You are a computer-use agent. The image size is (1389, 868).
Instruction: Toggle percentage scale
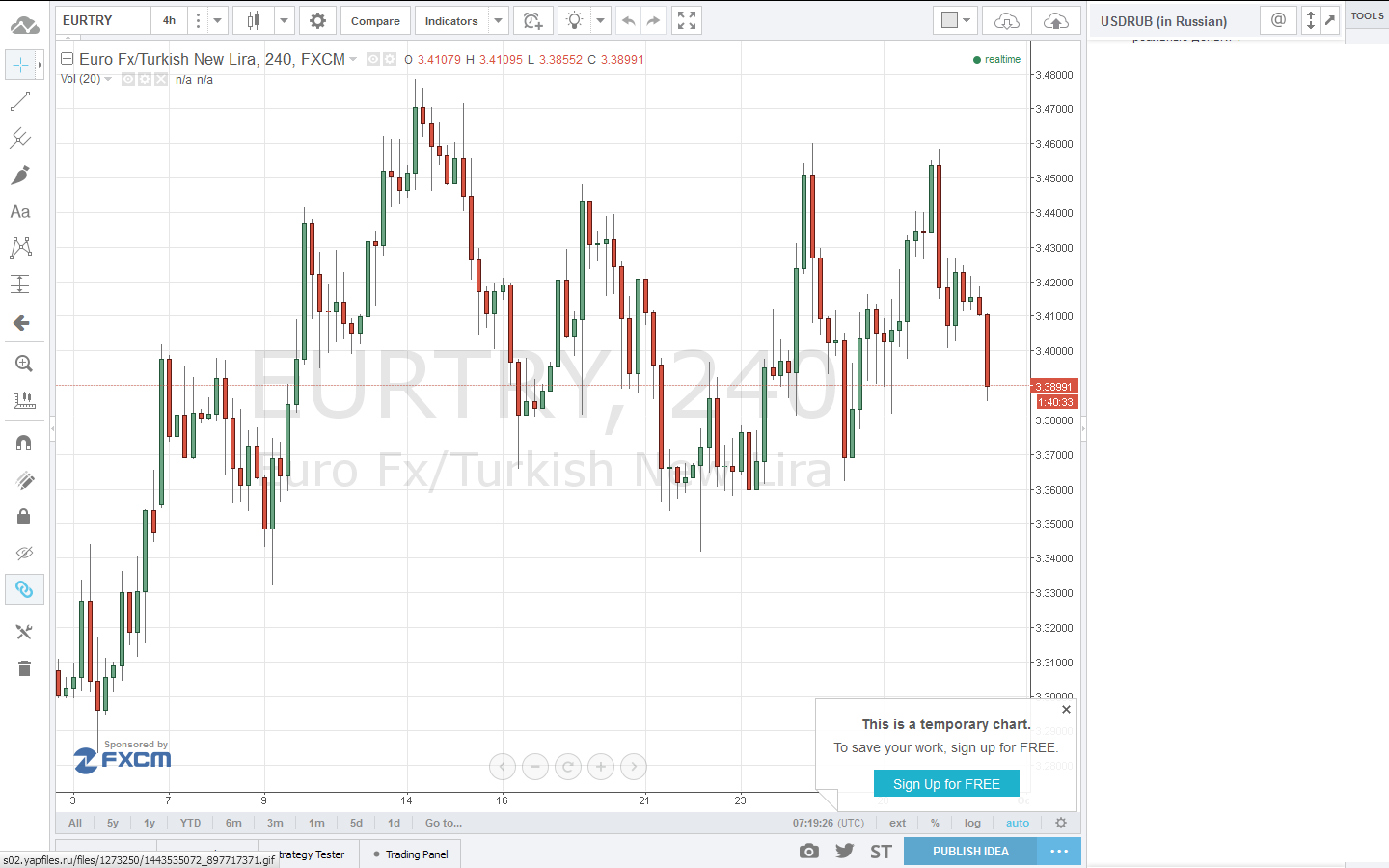point(935,823)
